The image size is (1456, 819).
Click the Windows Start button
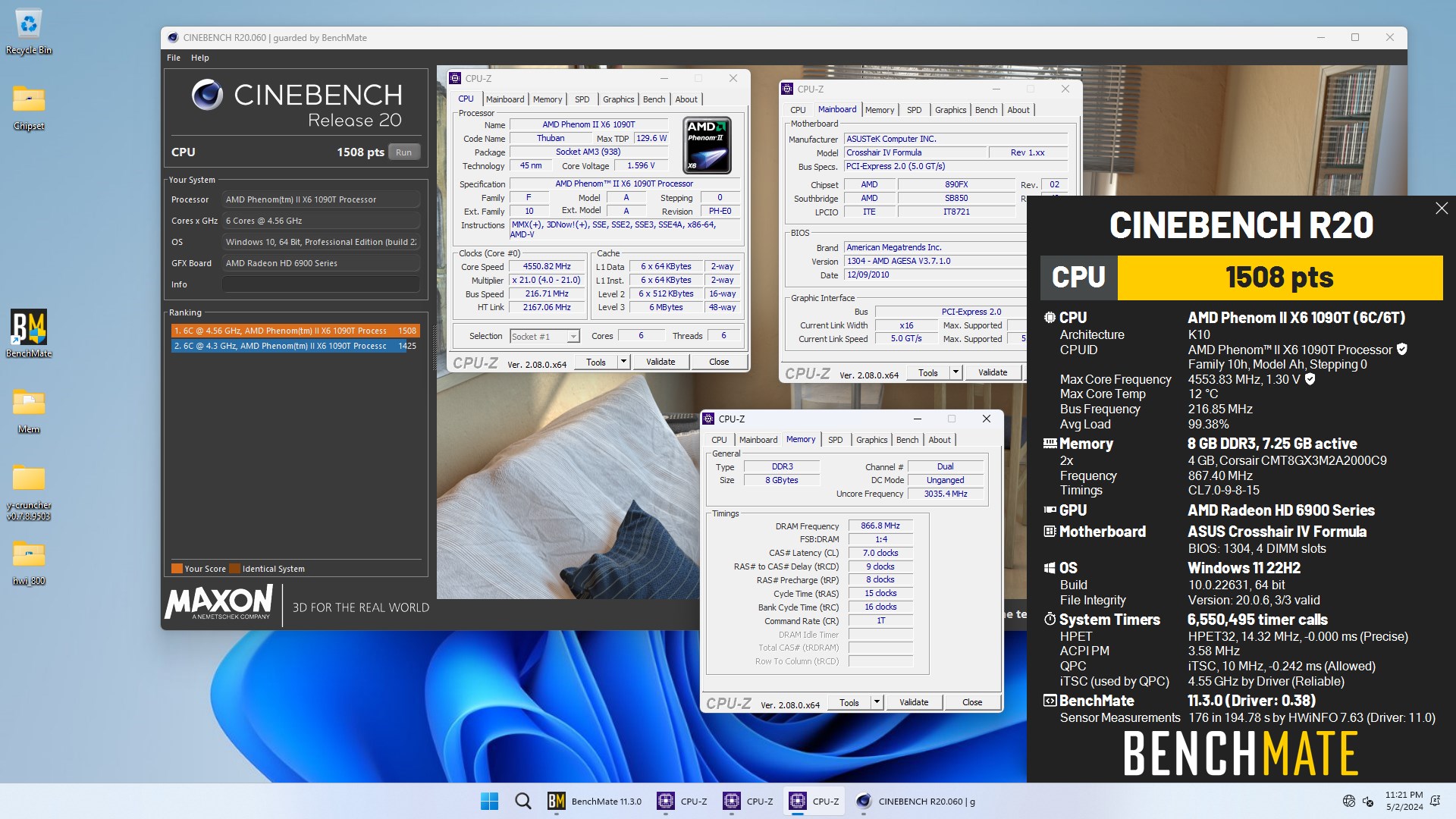pyautogui.click(x=490, y=801)
